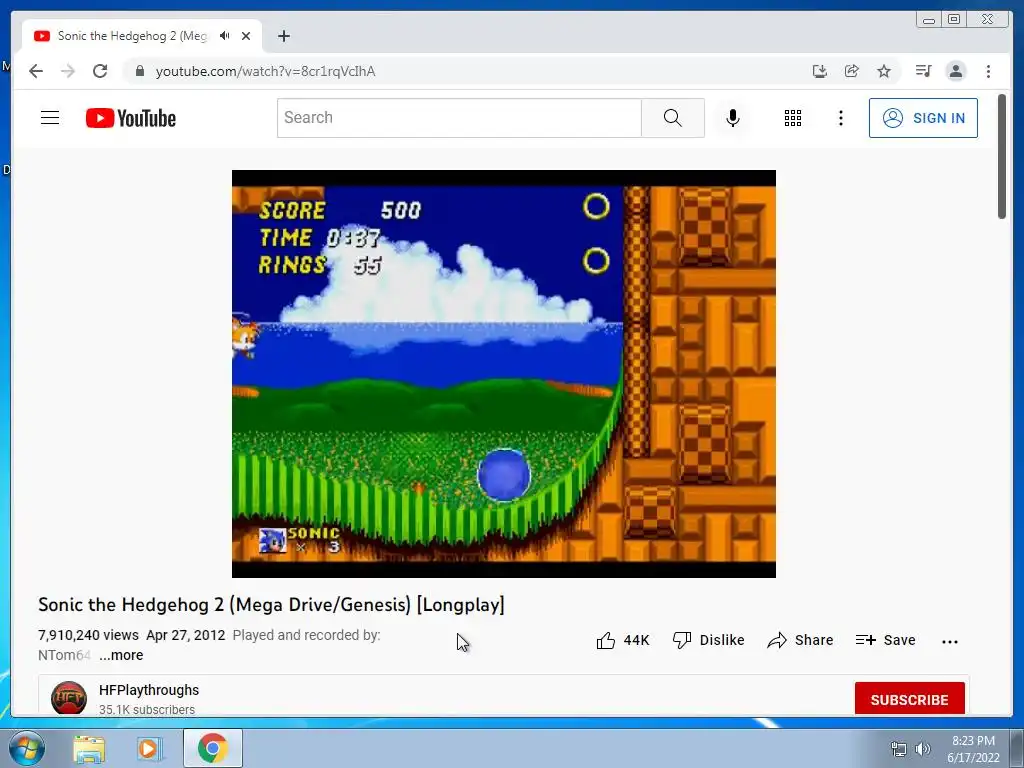
Task: Install app icon in the address bar
Action: [x=820, y=71]
